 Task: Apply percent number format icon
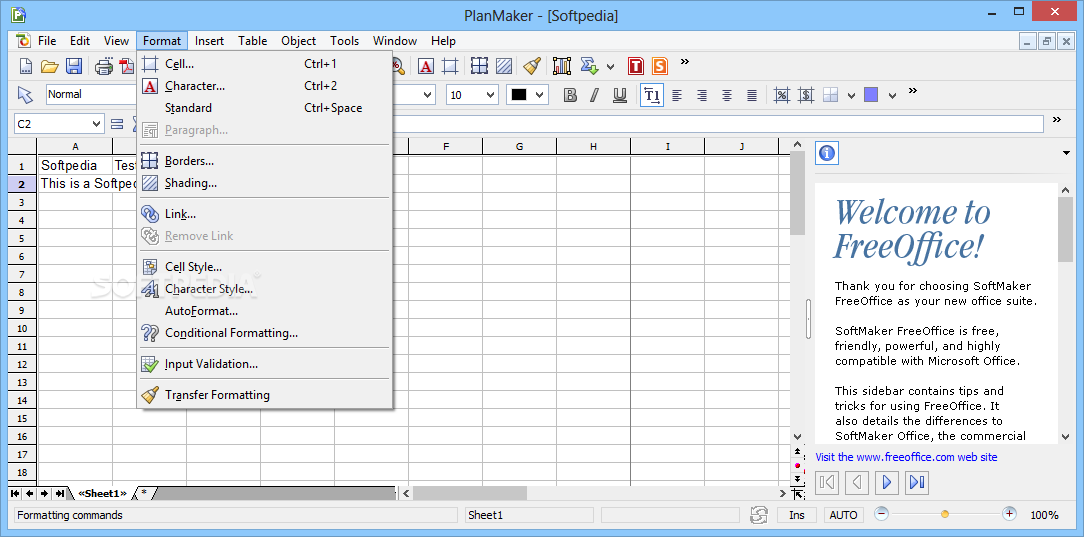[x=782, y=95]
